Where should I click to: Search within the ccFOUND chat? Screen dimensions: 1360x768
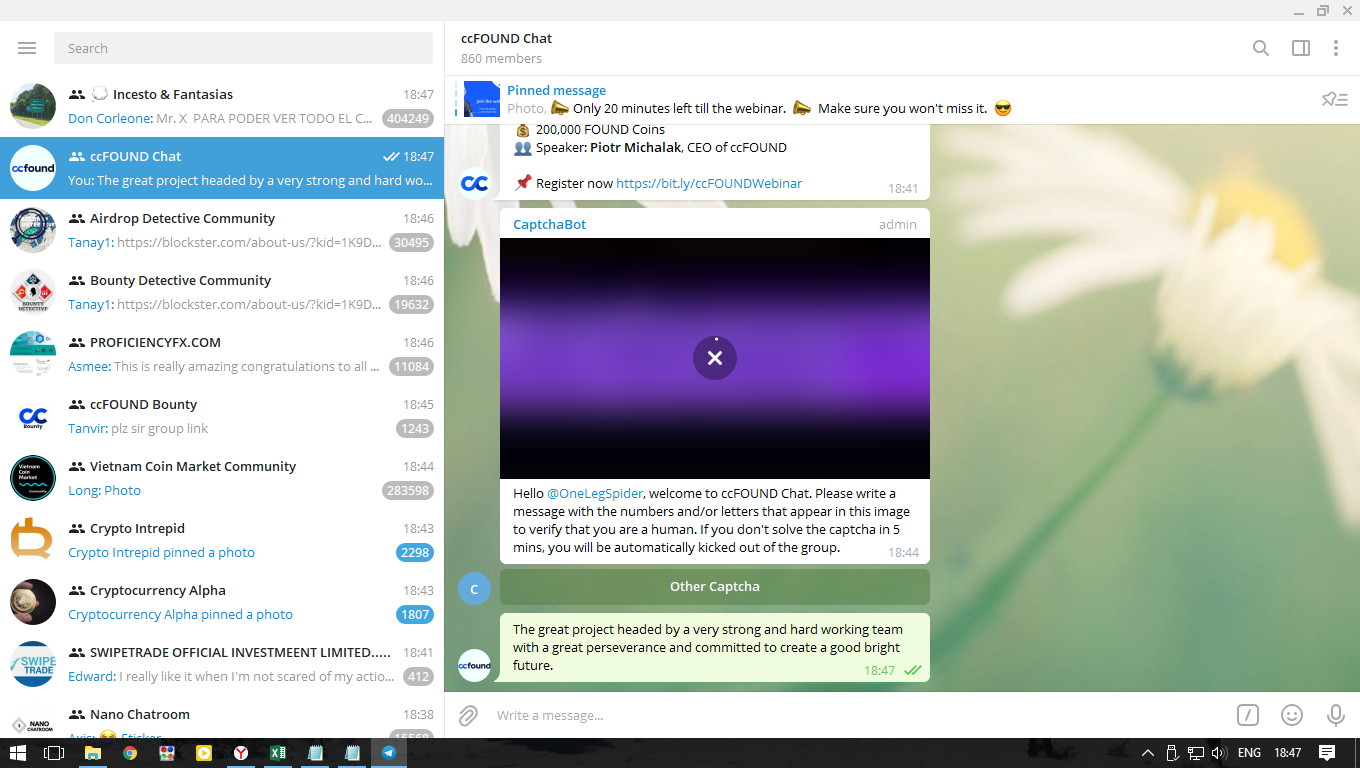1261,48
